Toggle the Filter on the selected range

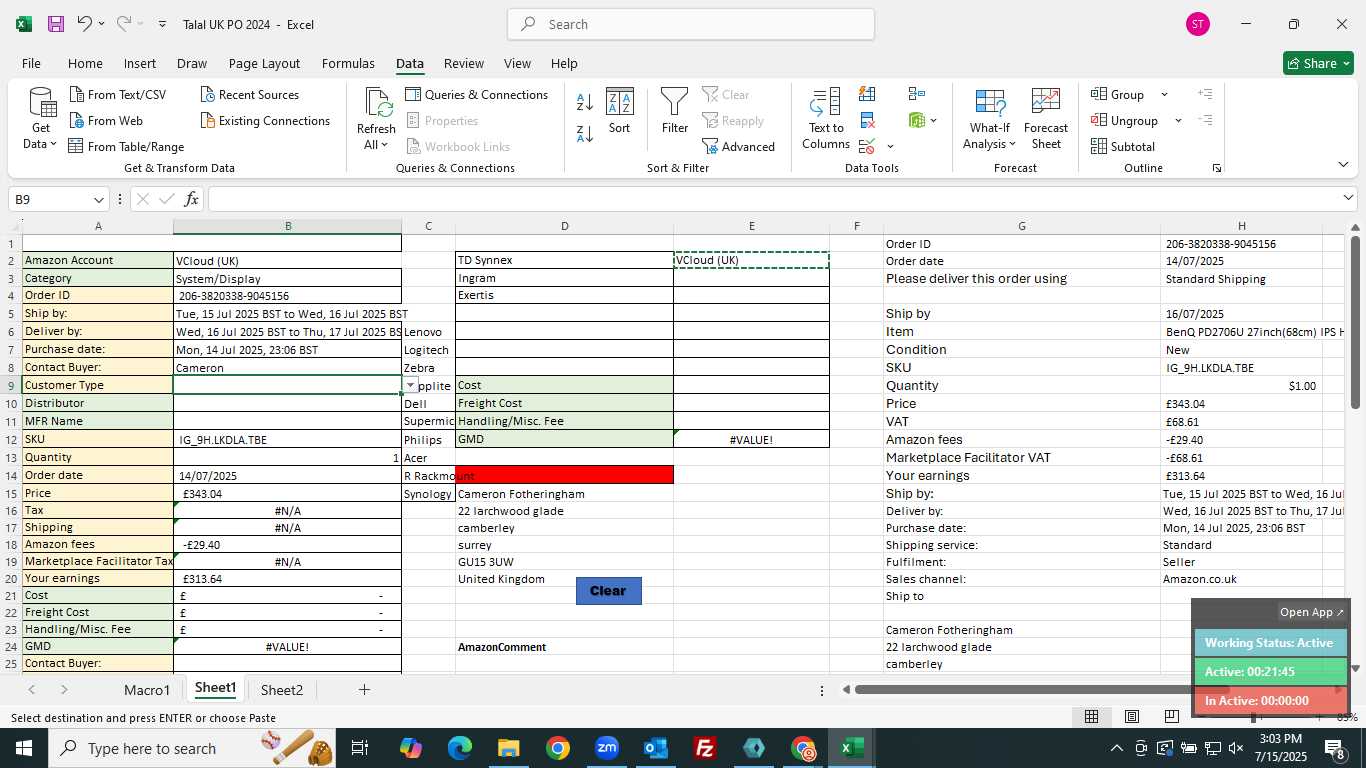[x=675, y=110]
